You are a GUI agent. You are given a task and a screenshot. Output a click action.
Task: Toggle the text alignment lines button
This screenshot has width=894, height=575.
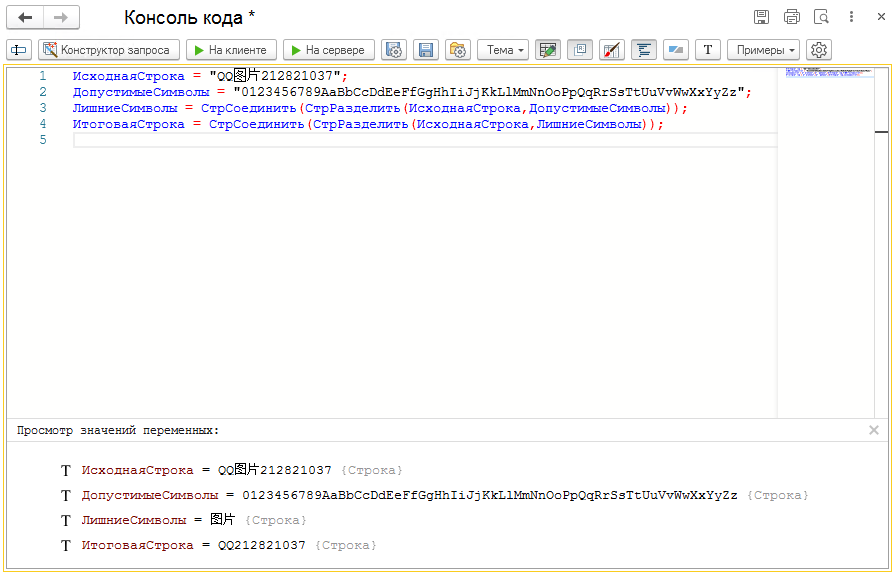coord(644,50)
